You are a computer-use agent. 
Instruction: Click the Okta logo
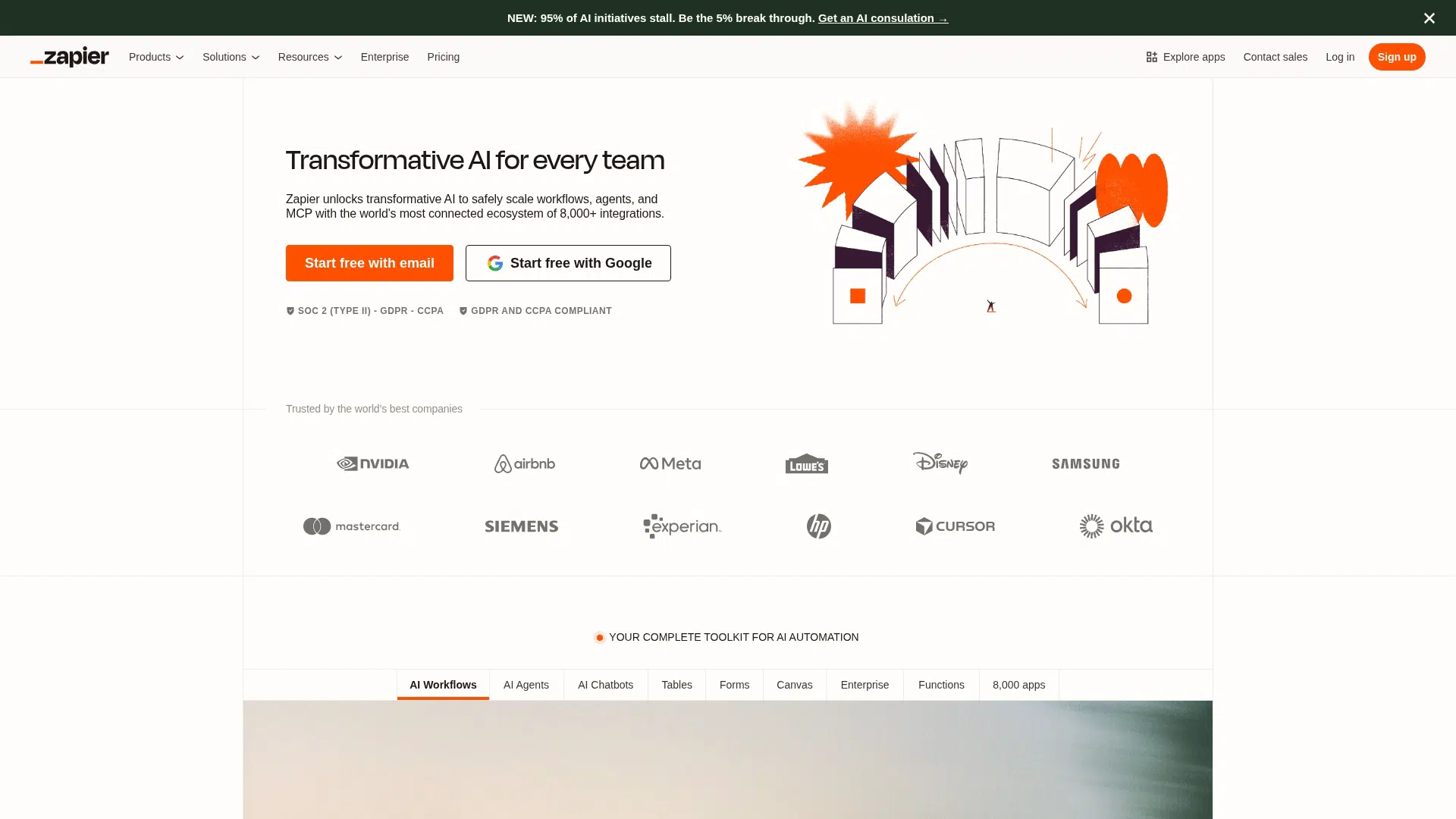click(x=1116, y=526)
